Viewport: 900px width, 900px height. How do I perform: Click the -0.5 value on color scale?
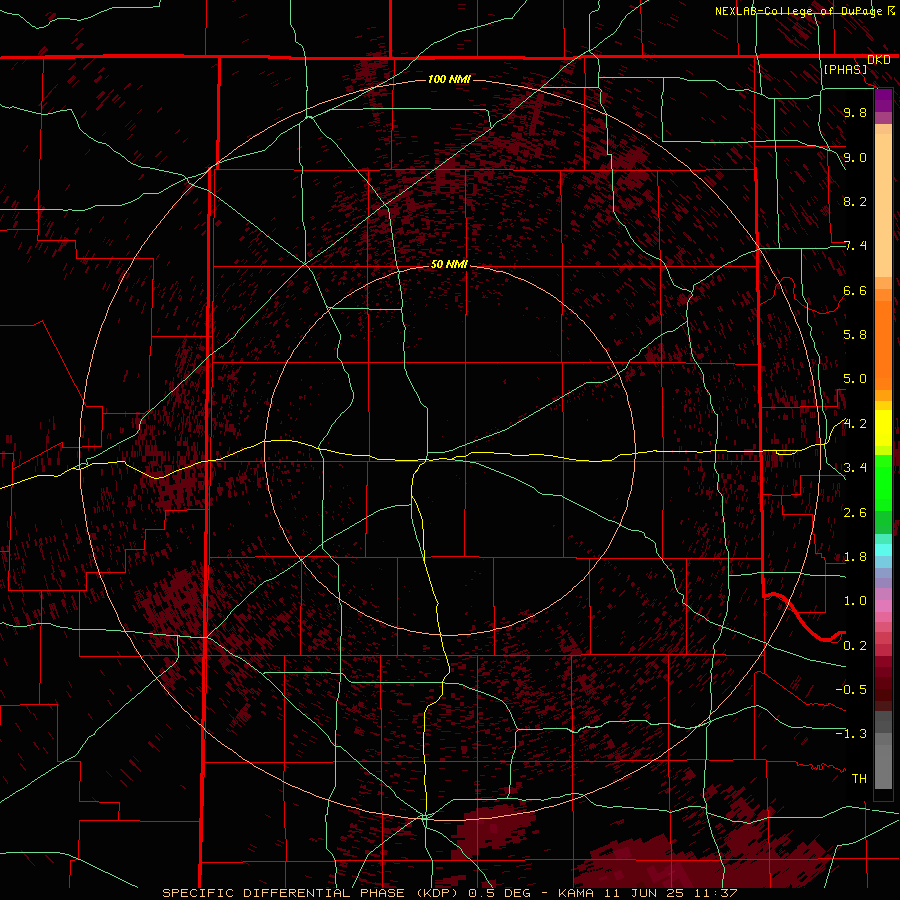tap(851, 690)
